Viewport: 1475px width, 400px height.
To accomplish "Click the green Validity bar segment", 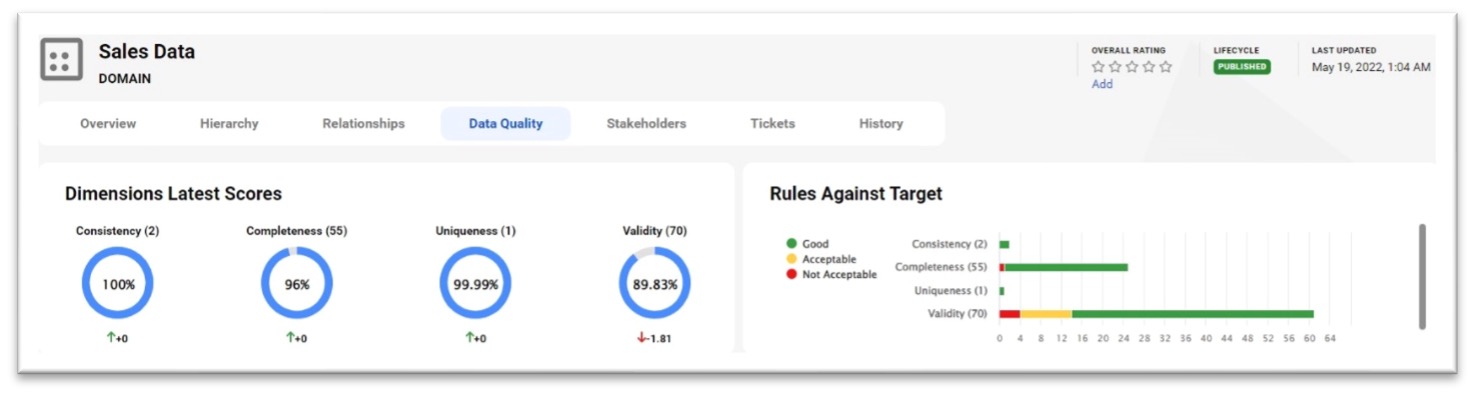I will click(1192, 314).
